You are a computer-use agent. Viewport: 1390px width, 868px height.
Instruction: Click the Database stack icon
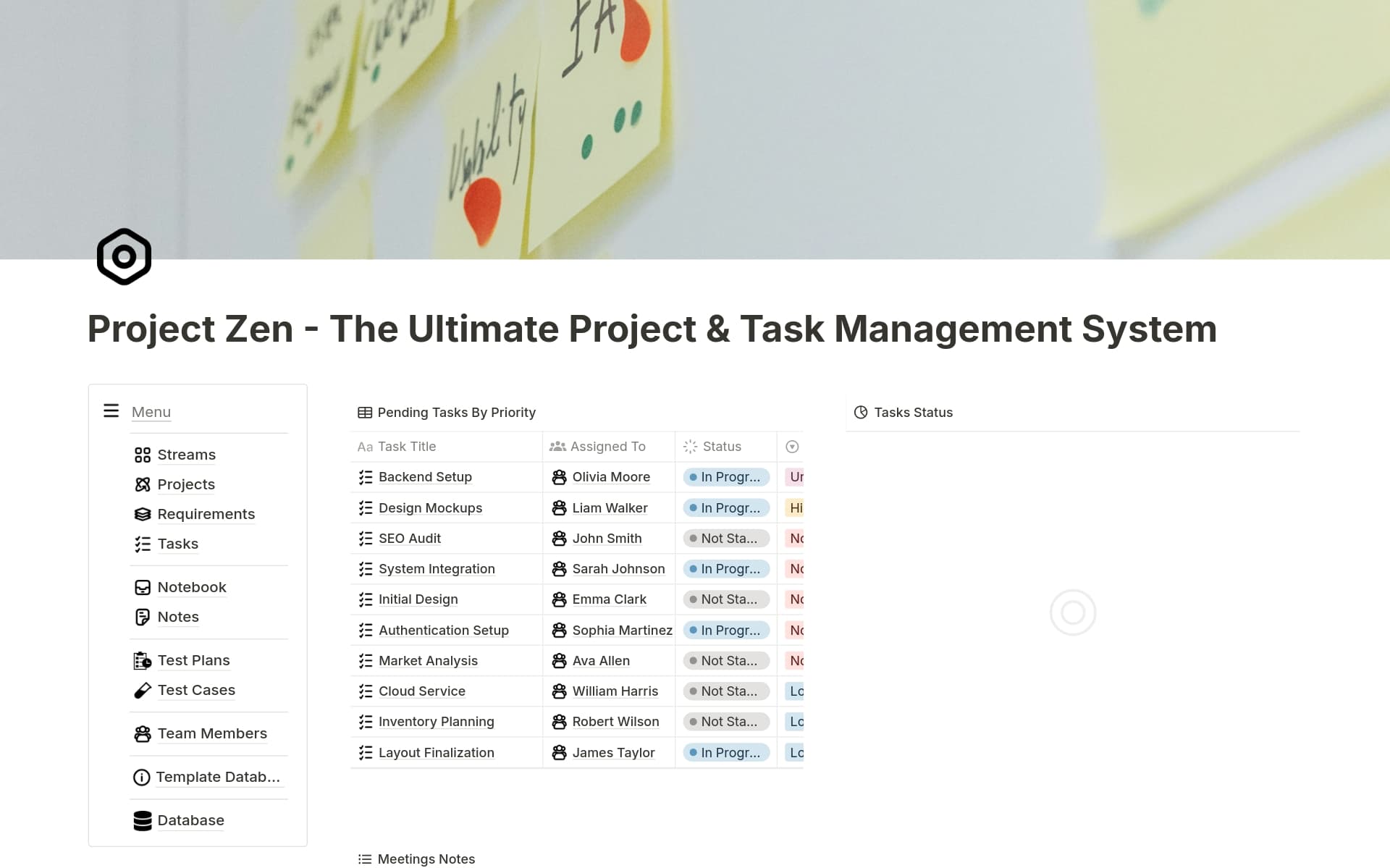click(141, 820)
